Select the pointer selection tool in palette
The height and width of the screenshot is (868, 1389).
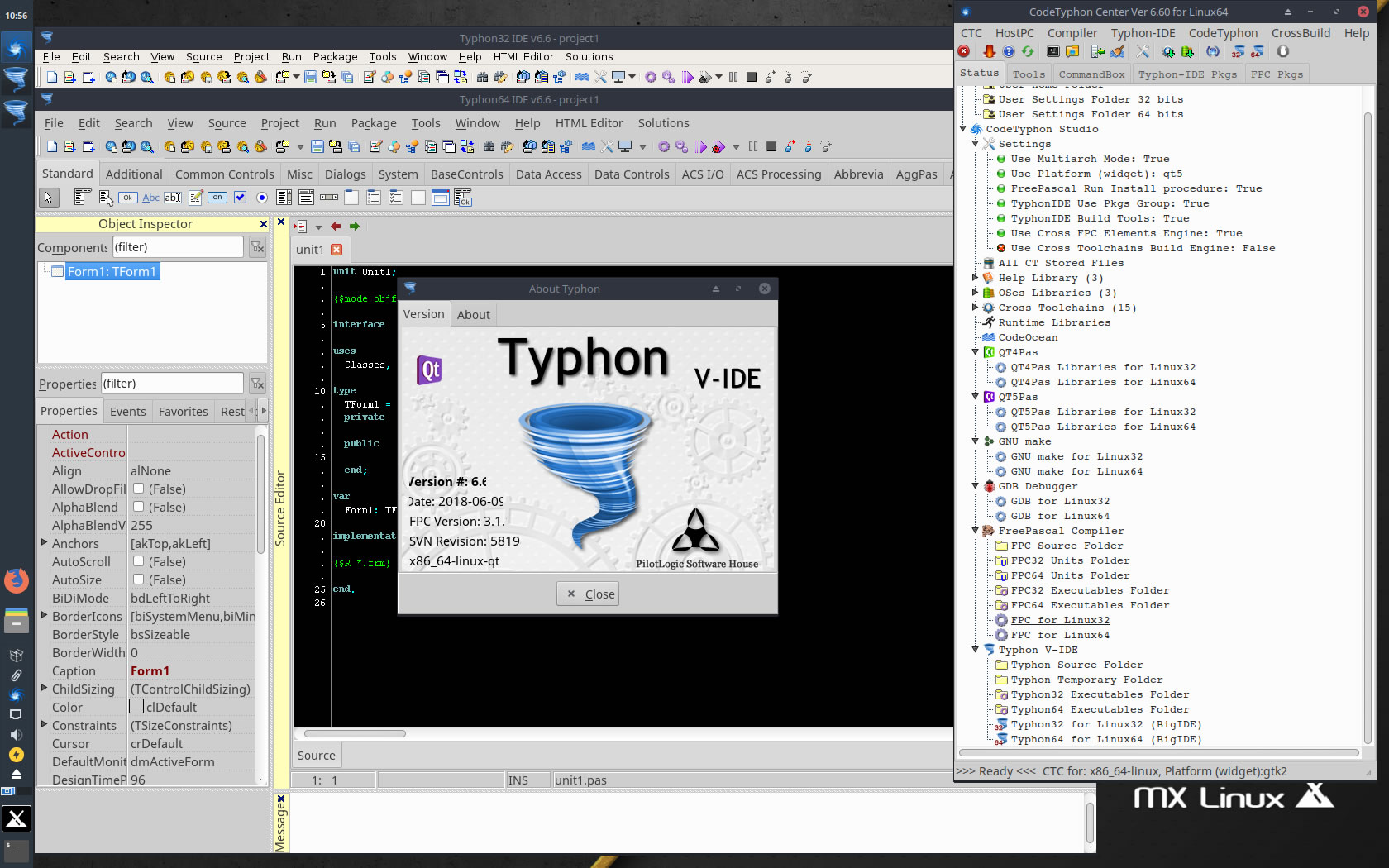pos(49,198)
